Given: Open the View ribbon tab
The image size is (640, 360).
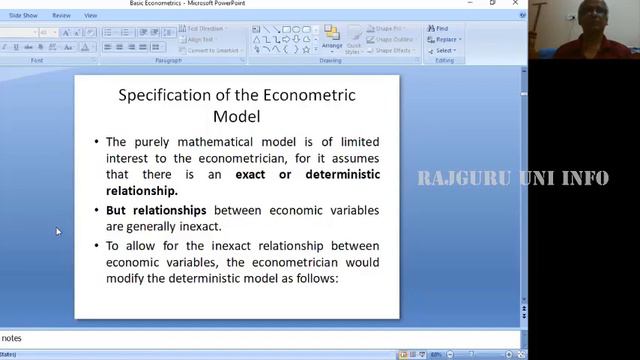Looking at the screenshot, I should [x=91, y=16].
